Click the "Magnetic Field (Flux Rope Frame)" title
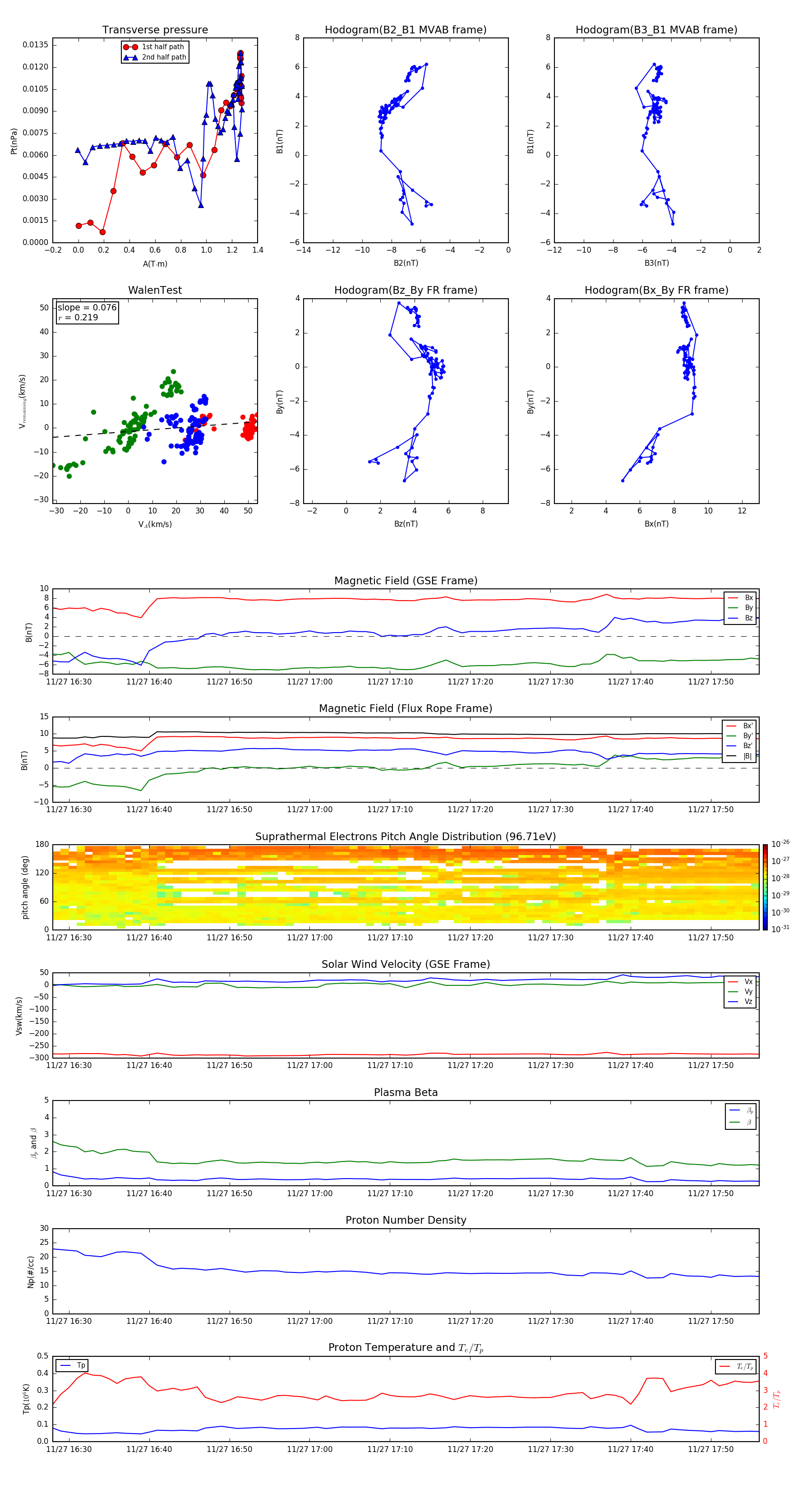Viewport: 812px width, 1489px height. pos(406,709)
